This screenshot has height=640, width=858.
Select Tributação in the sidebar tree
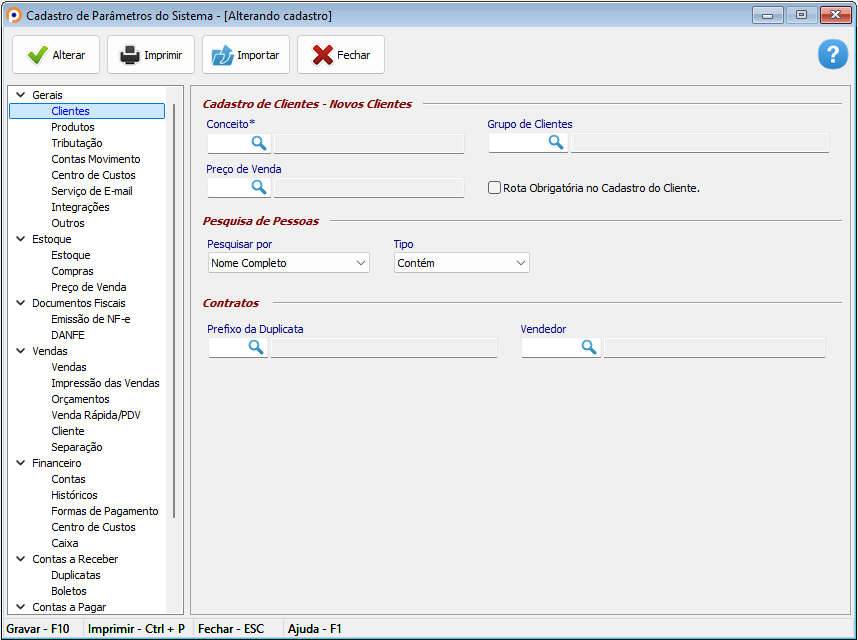click(x=77, y=143)
